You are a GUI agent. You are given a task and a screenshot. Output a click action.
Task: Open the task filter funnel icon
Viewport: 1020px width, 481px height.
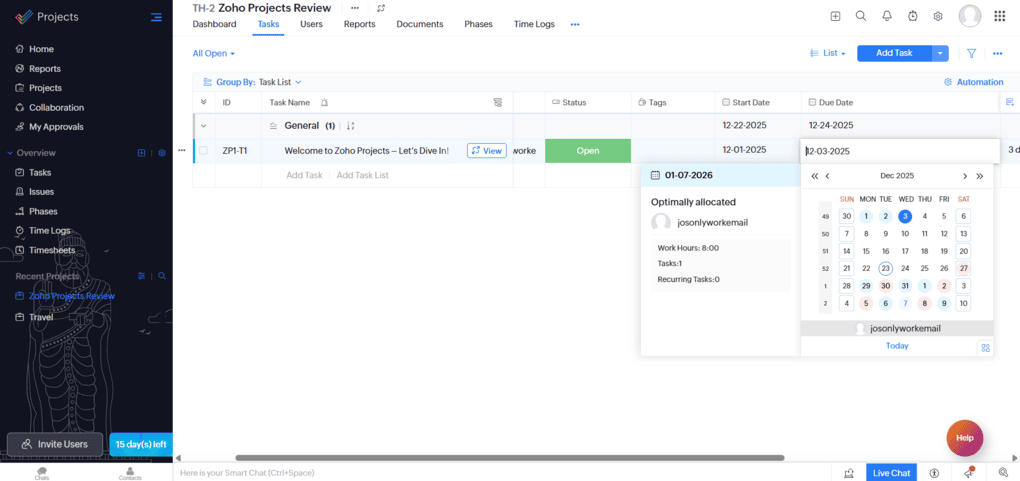click(971, 53)
